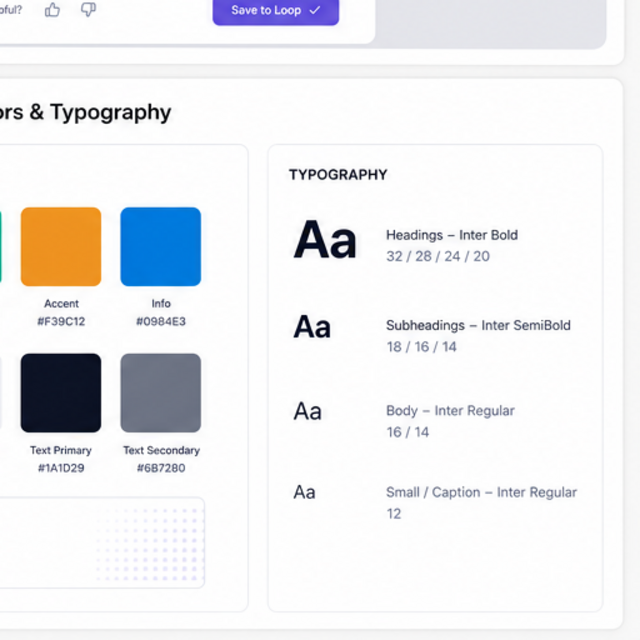The width and height of the screenshot is (640, 640).
Task: Click Body – Inter Regular text
Action: [450, 411]
